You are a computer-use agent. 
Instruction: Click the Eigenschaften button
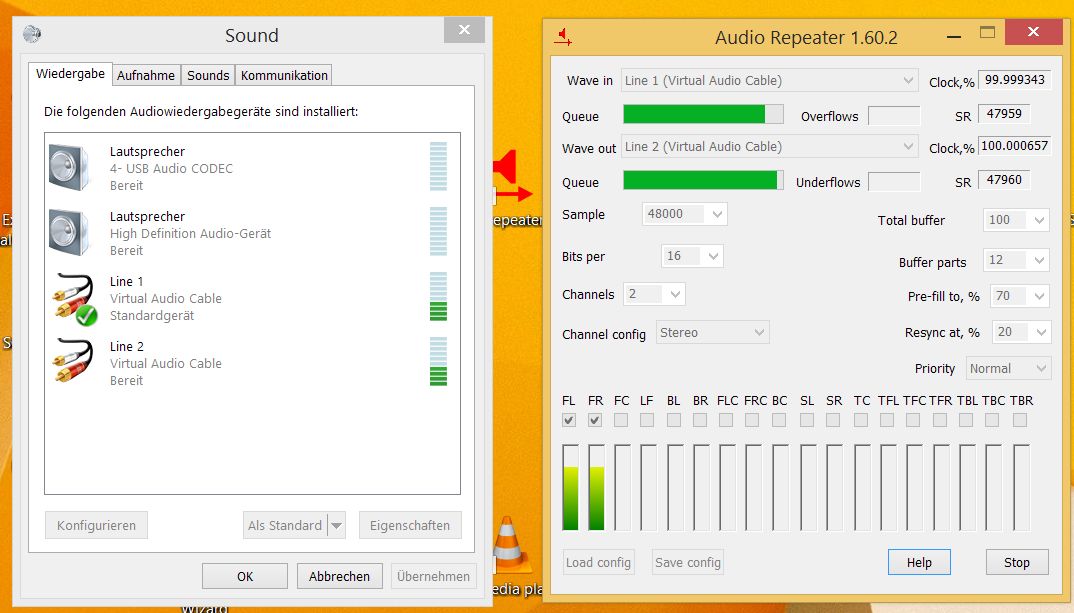click(x=410, y=525)
